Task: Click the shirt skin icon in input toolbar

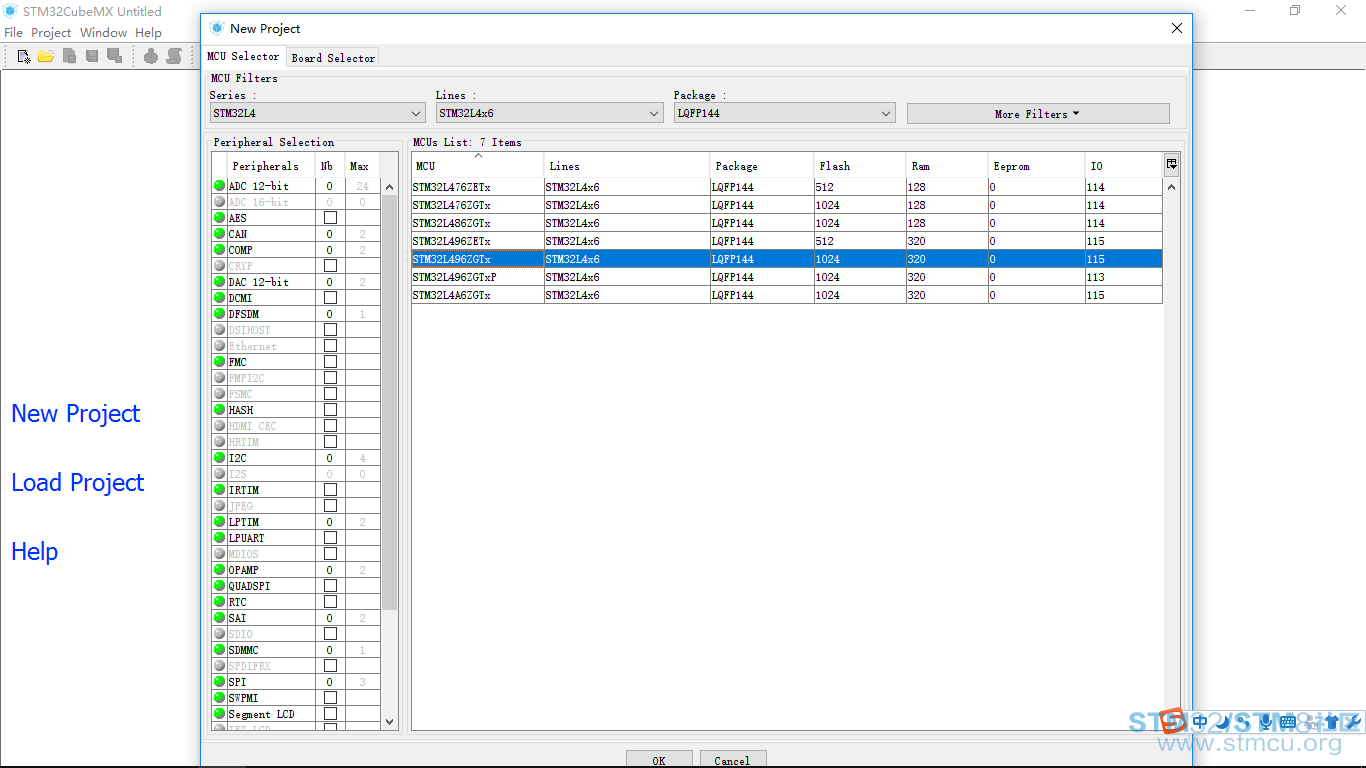Action: pos(1331,722)
